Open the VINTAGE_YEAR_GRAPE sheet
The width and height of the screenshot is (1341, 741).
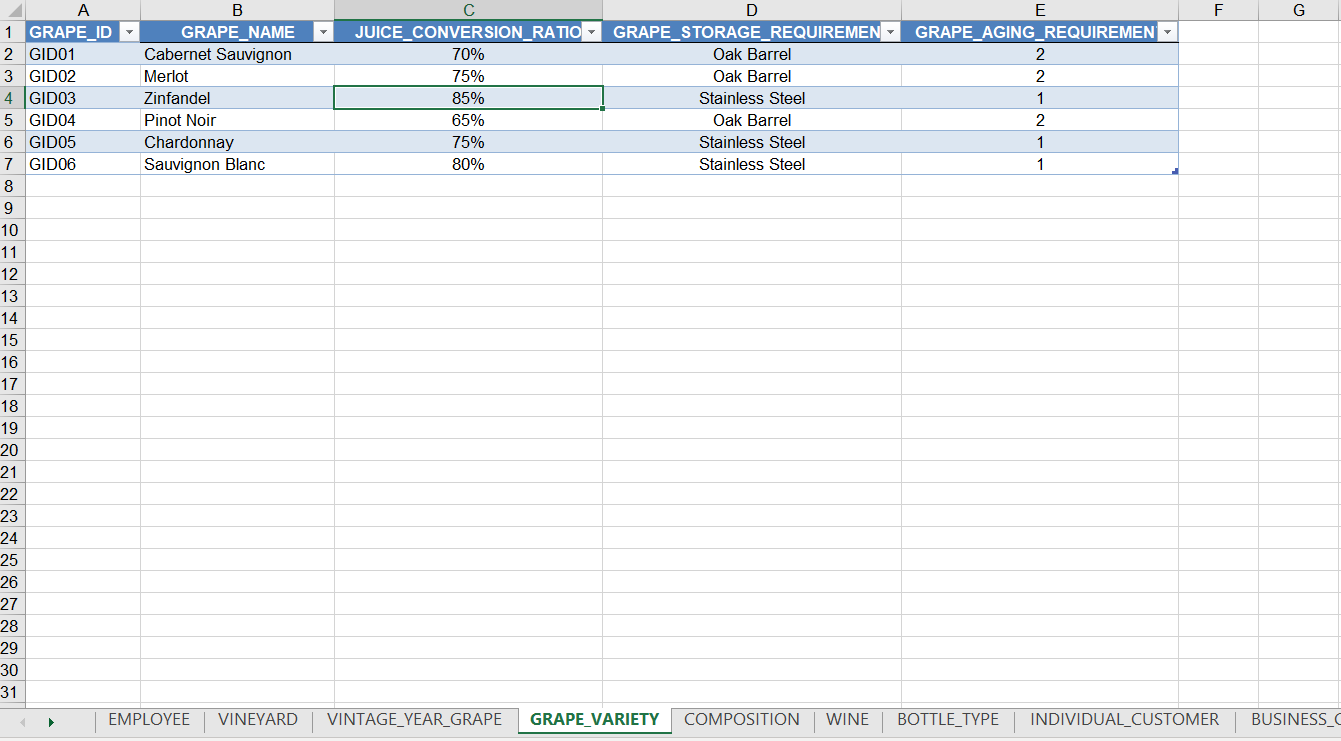coord(415,719)
